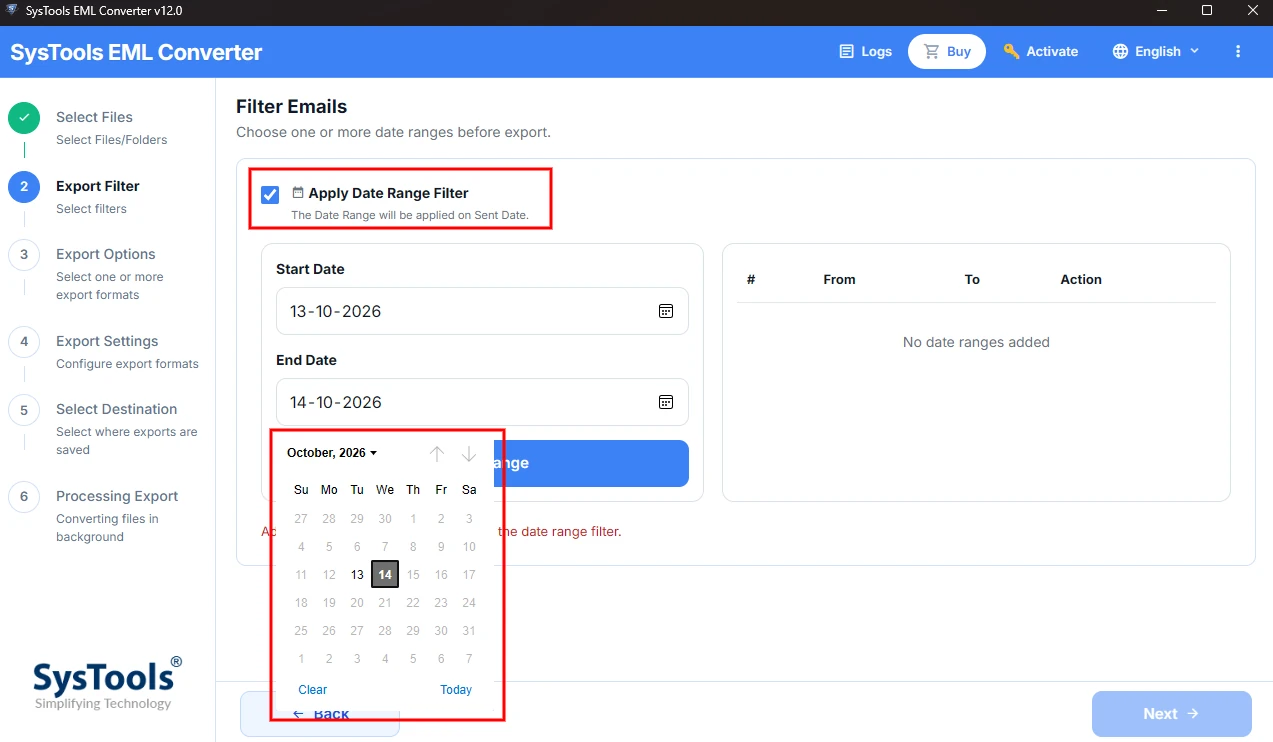Select day 31 in the calendar
This screenshot has height=742, width=1273.
(x=469, y=631)
